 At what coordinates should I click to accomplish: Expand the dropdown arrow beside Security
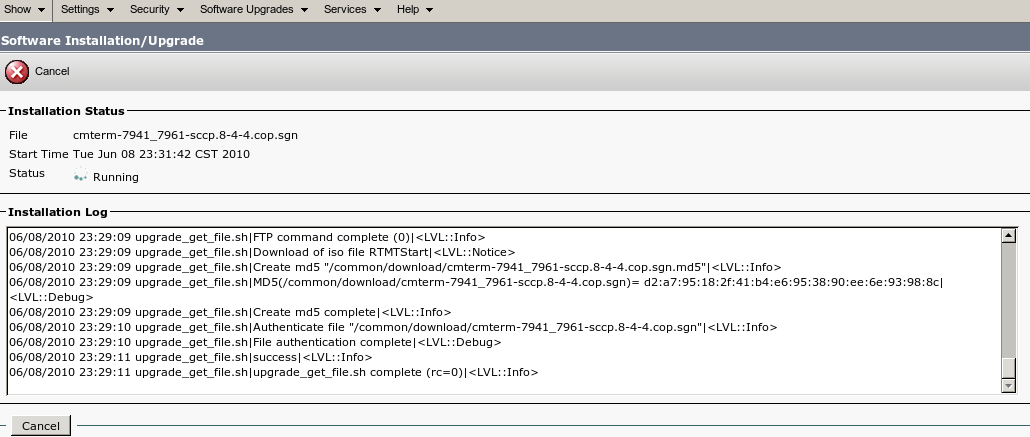click(180, 11)
